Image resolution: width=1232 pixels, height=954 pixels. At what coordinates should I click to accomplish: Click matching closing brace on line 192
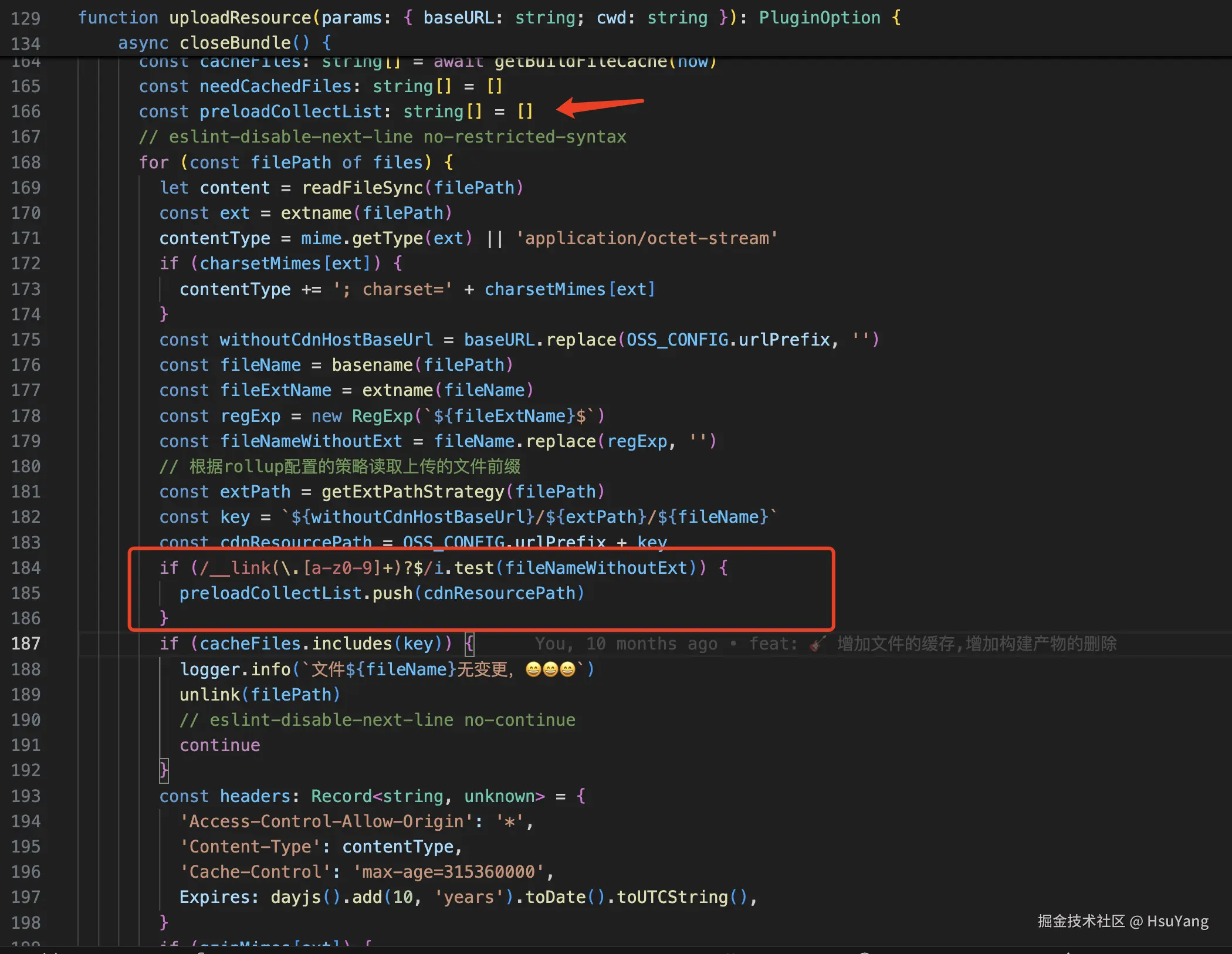pyautogui.click(x=164, y=770)
